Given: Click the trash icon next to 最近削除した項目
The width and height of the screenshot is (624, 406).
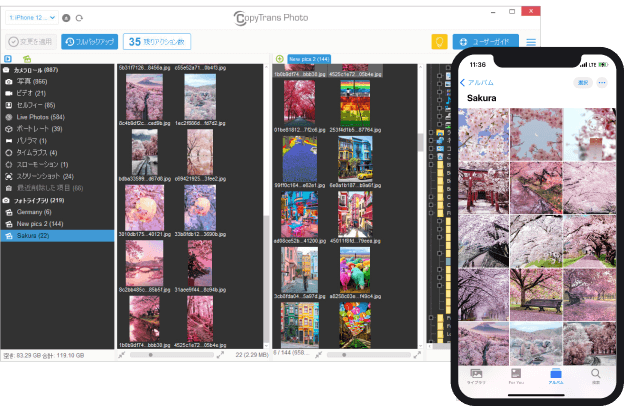Looking at the screenshot, I should [x=8, y=188].
